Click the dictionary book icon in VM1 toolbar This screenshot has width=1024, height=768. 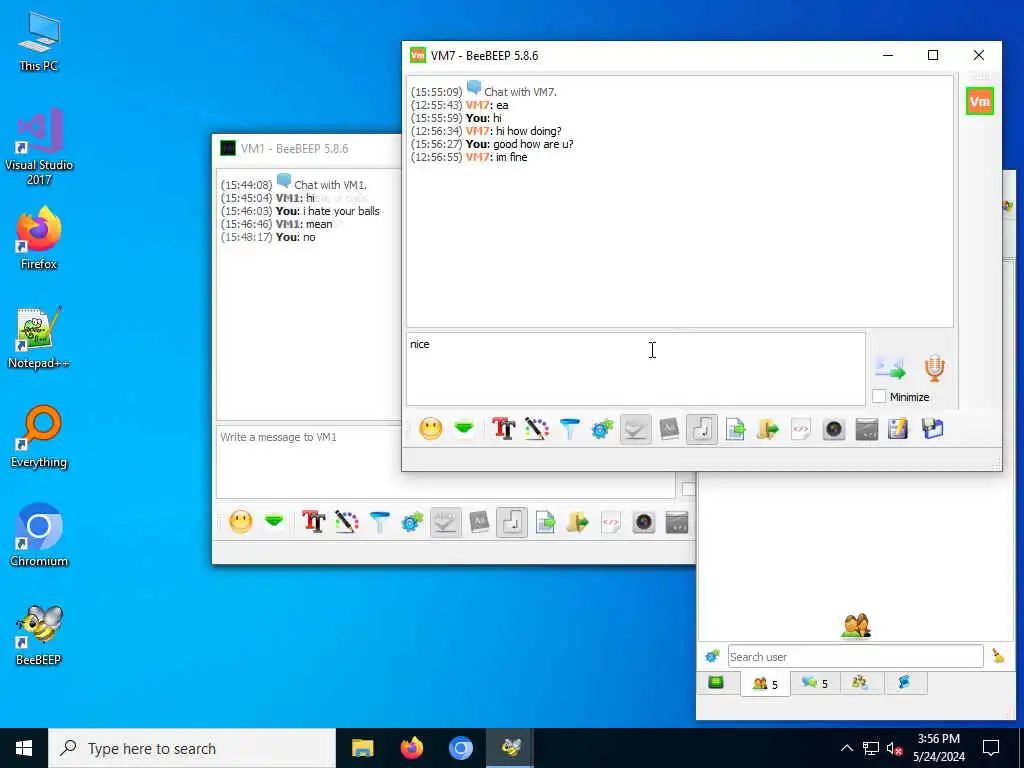pos(479,522)
